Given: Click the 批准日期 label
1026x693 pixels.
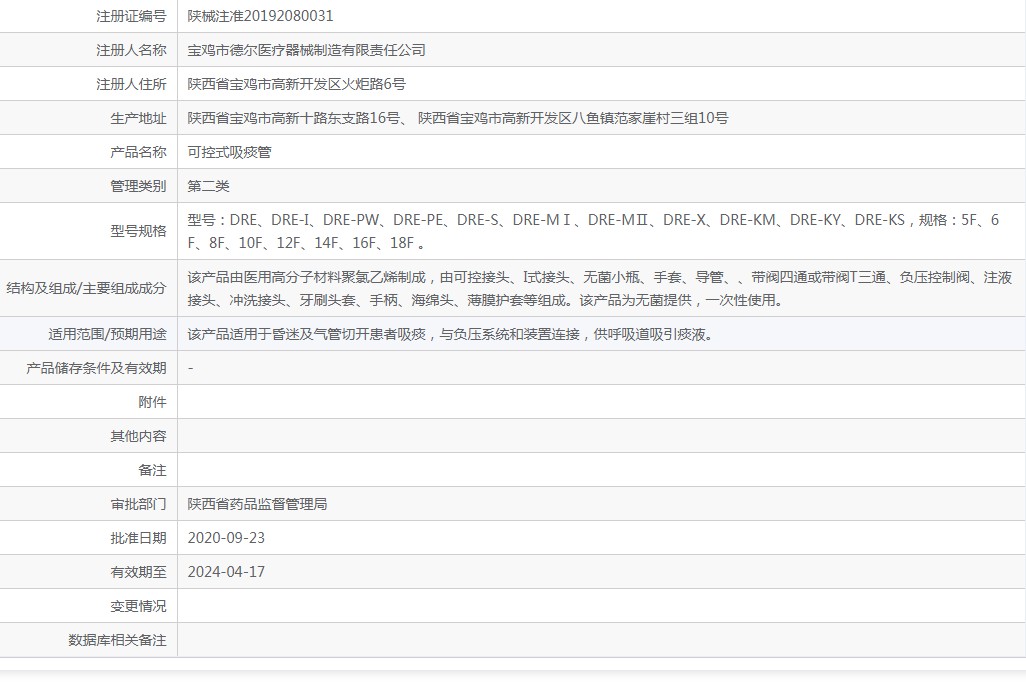Looking at the screenshot, I should click(x=138, y=538).
